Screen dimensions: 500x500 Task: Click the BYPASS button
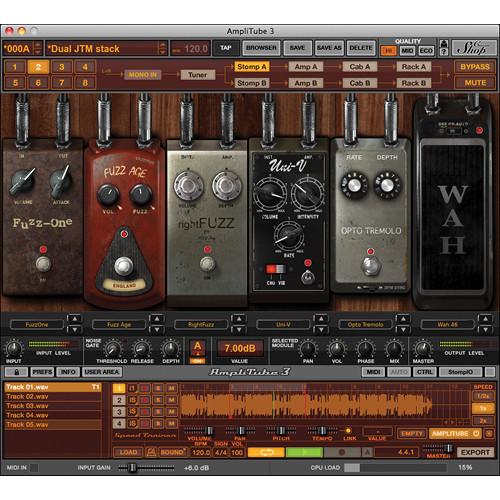475,67
